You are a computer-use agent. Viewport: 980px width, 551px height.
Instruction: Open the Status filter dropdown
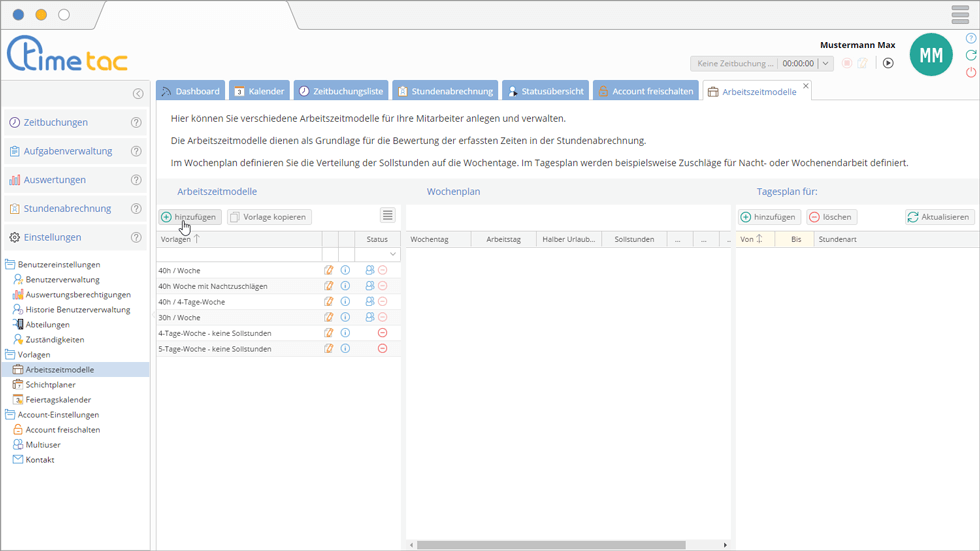392,255
